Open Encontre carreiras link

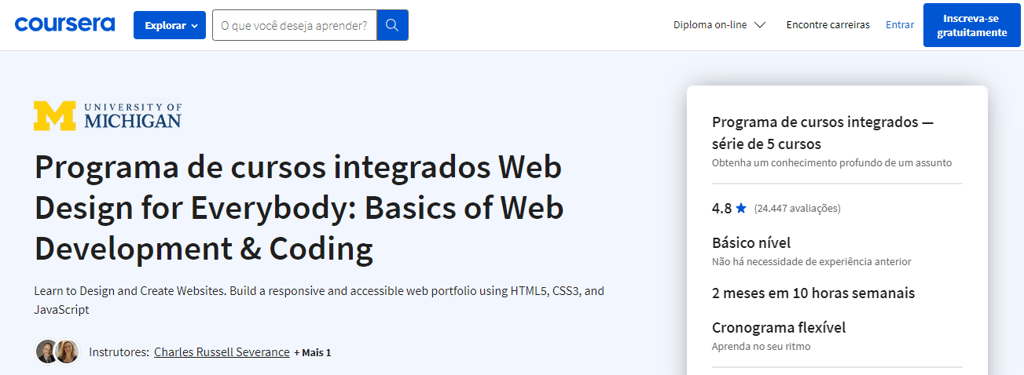[827, 25]
